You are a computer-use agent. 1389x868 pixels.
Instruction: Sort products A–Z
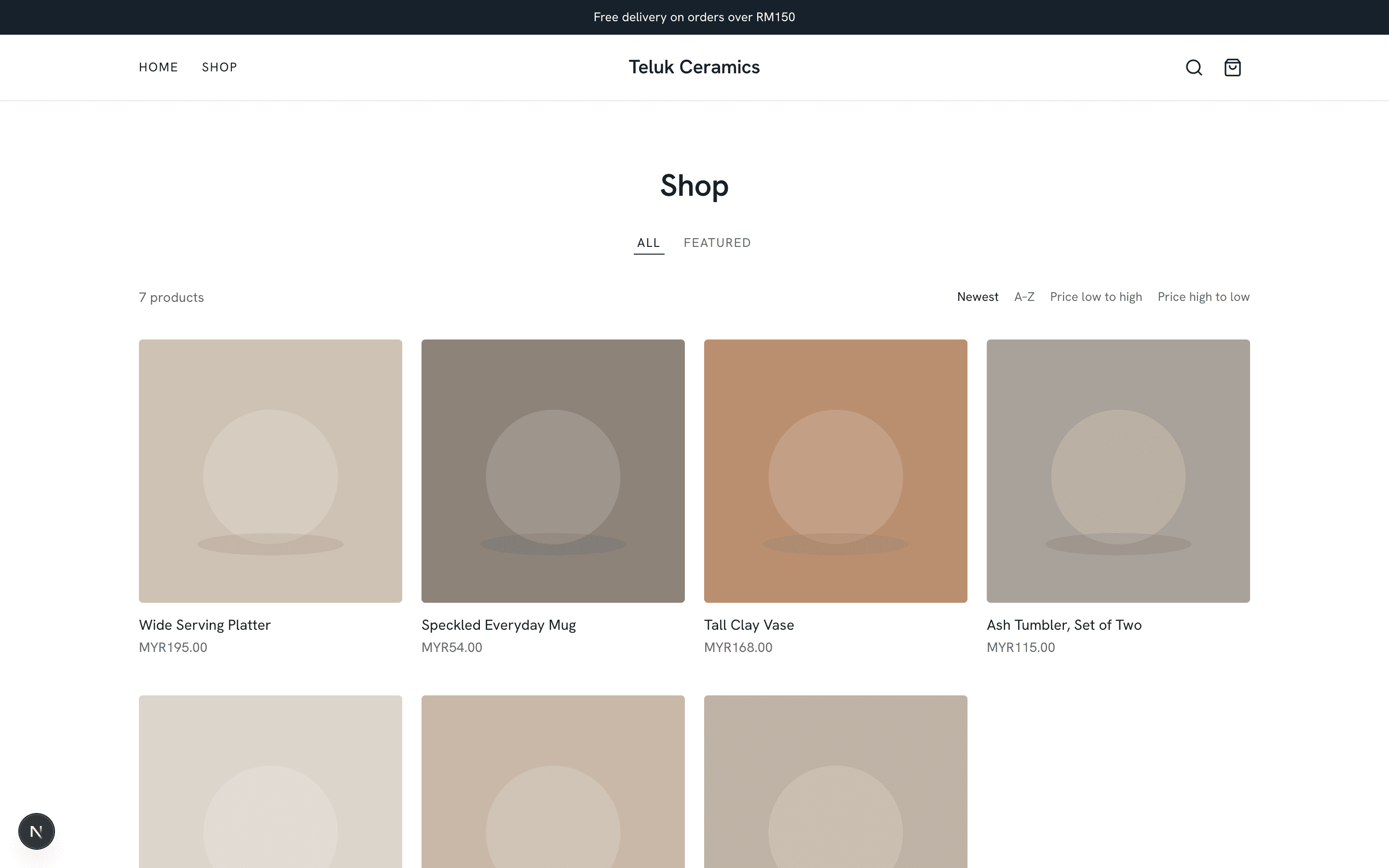click(1024, 297)
